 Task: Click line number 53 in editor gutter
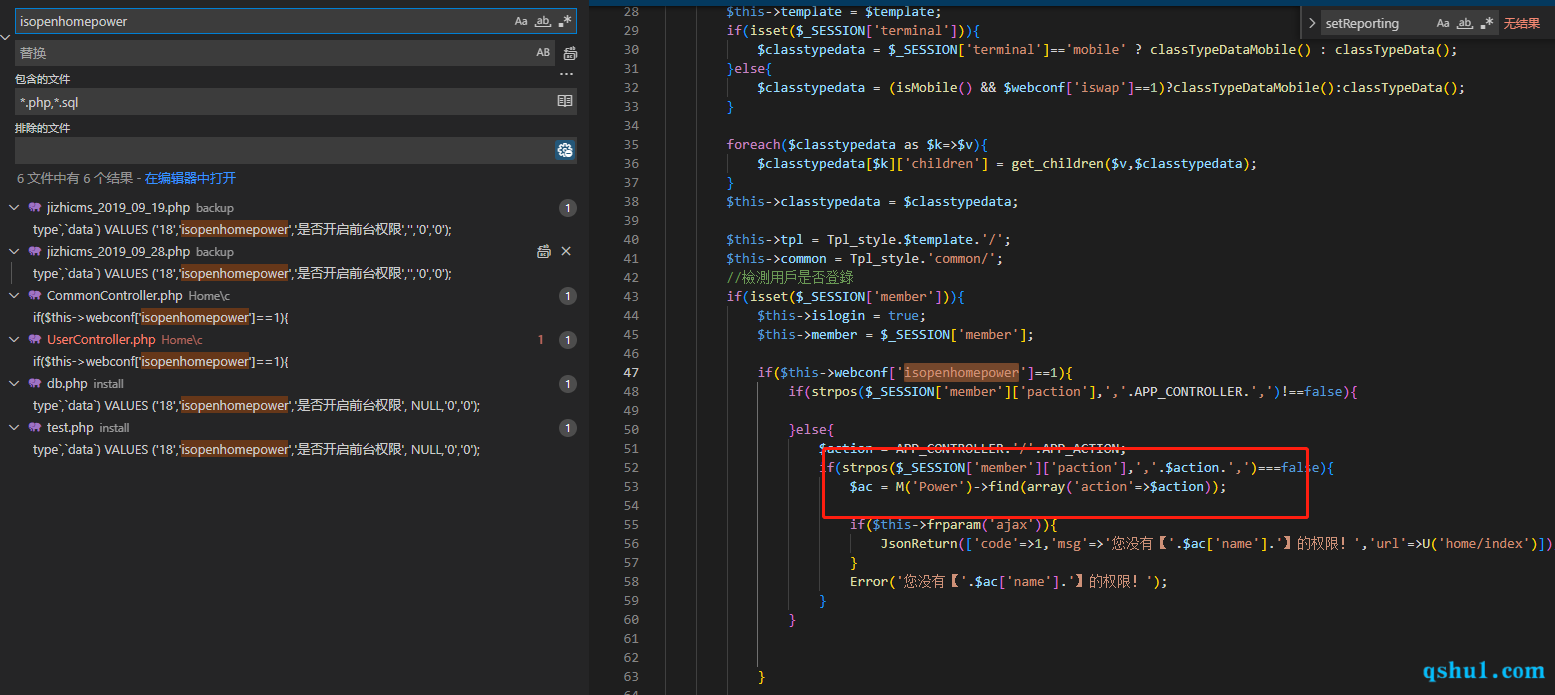pos(630,487)
